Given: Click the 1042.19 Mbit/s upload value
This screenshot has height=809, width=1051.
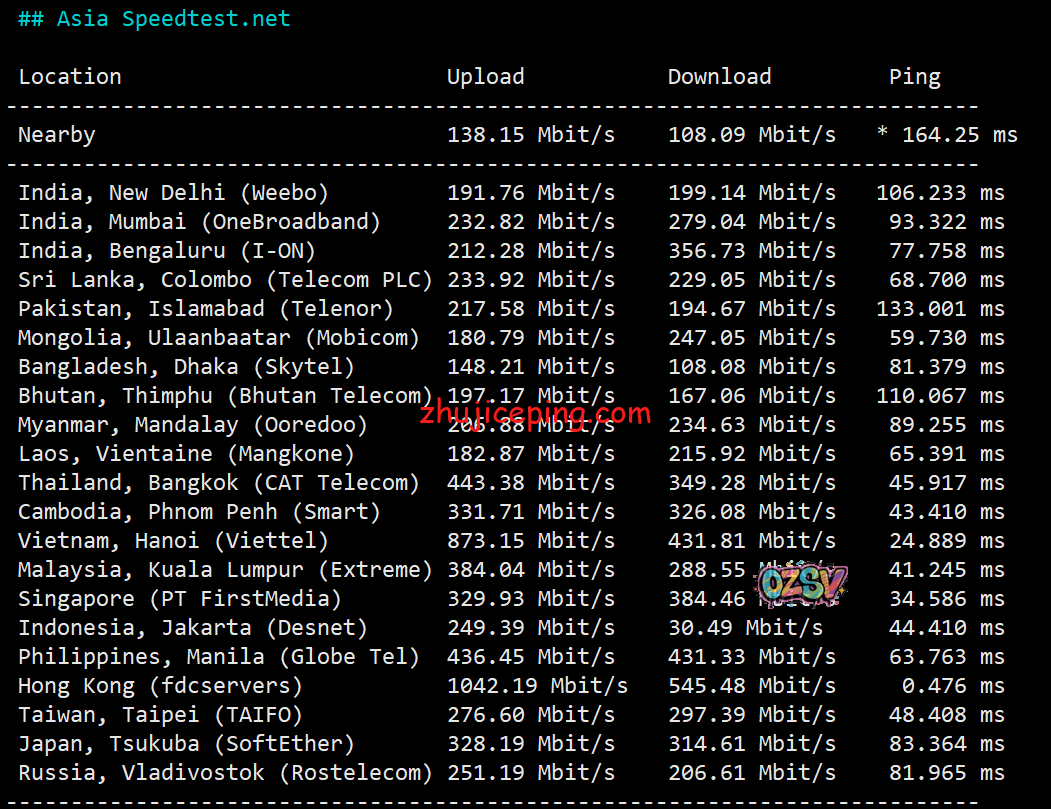Looking at the screenshot, I should coord(537,686).
